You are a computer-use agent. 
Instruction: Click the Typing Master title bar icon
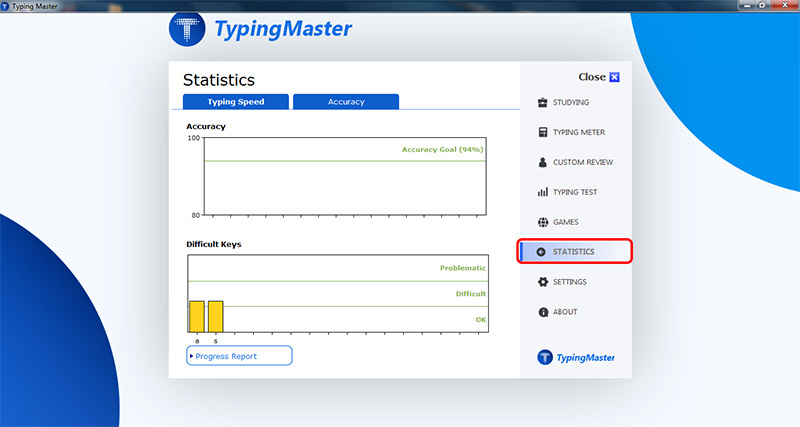[5, 6]
